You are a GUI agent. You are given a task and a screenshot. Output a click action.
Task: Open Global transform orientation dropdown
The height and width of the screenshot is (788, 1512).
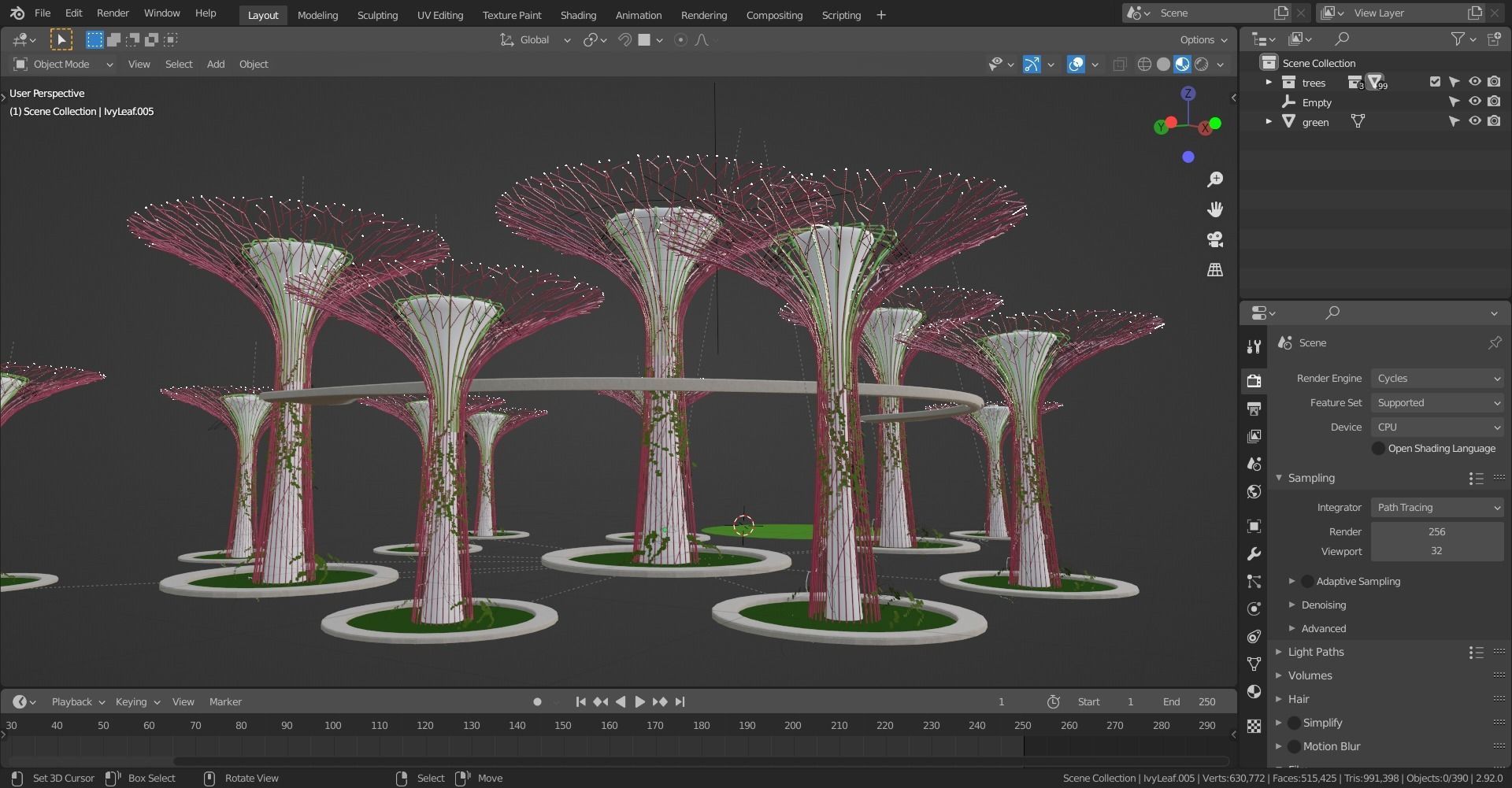(535, 40)
